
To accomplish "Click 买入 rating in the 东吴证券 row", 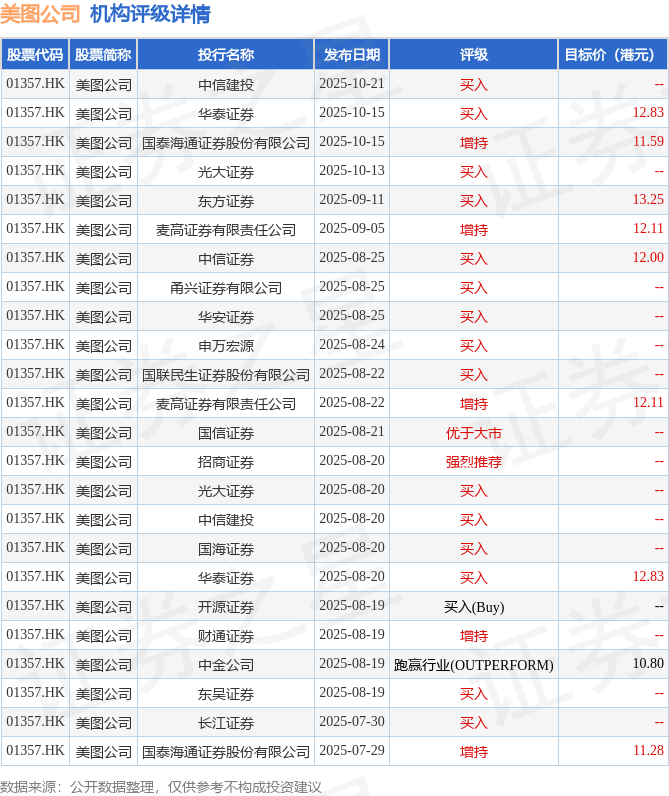I will (474, 692).
